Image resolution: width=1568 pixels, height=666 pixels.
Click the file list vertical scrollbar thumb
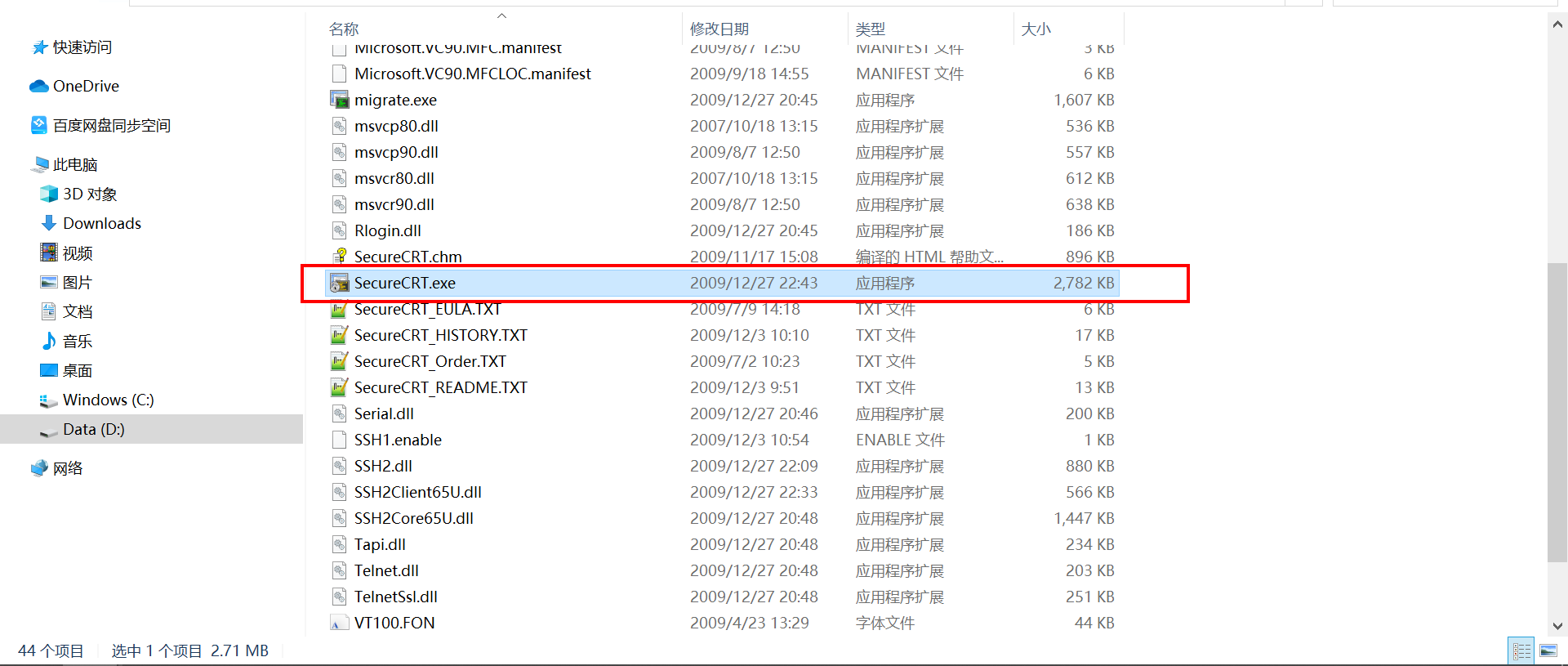pos(1557,413)
